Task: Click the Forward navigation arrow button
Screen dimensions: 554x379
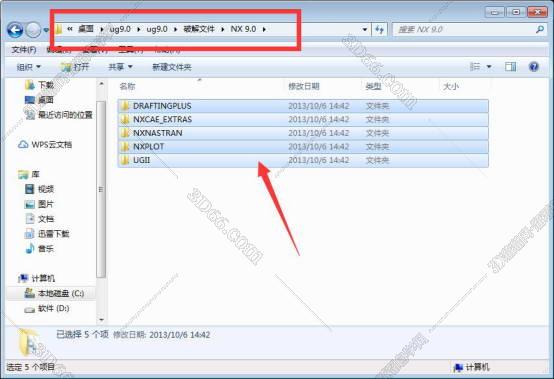Action: 33,30
